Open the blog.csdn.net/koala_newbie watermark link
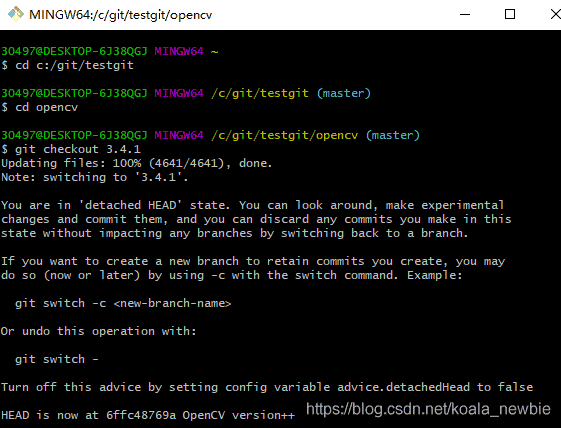 pos(428,409)
